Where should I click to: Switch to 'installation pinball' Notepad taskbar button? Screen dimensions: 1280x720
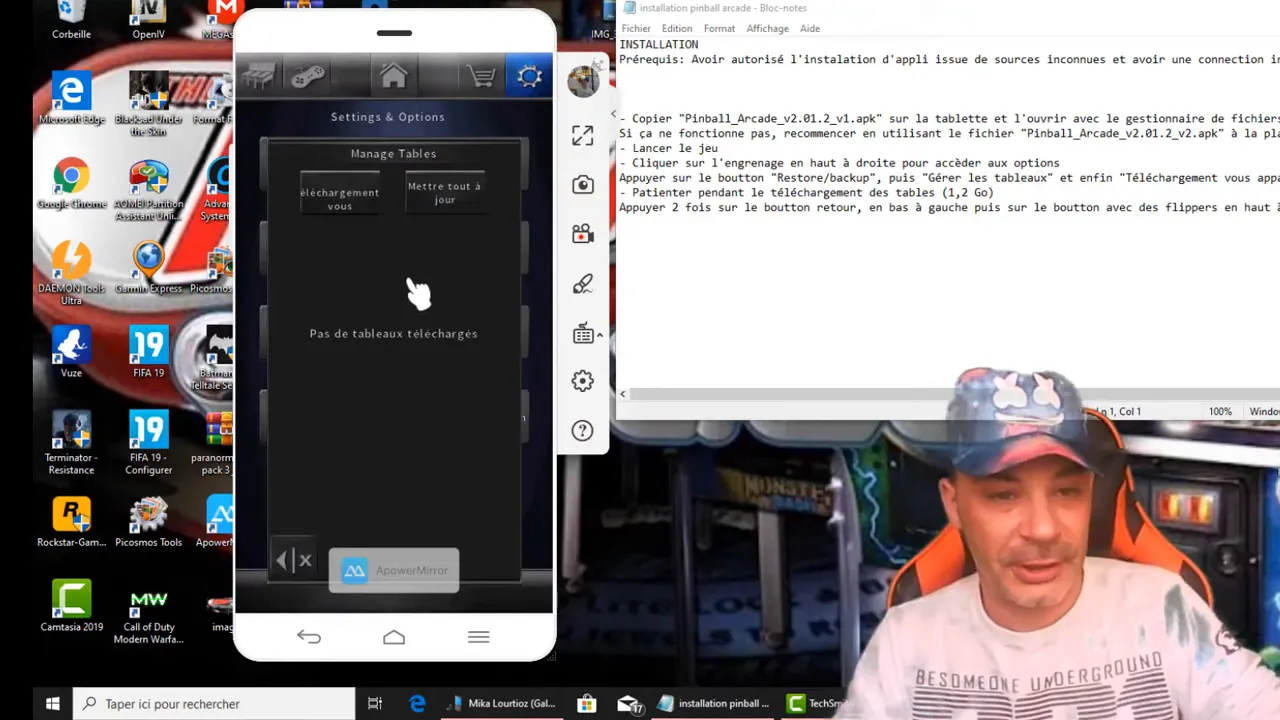714,704
